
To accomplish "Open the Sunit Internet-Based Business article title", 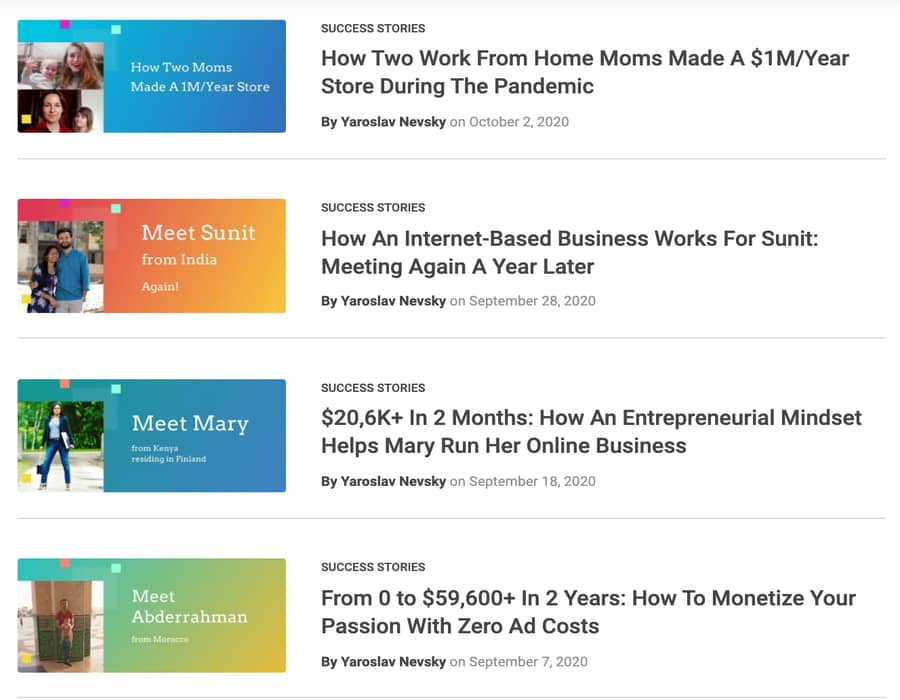I will click(569, 252).
